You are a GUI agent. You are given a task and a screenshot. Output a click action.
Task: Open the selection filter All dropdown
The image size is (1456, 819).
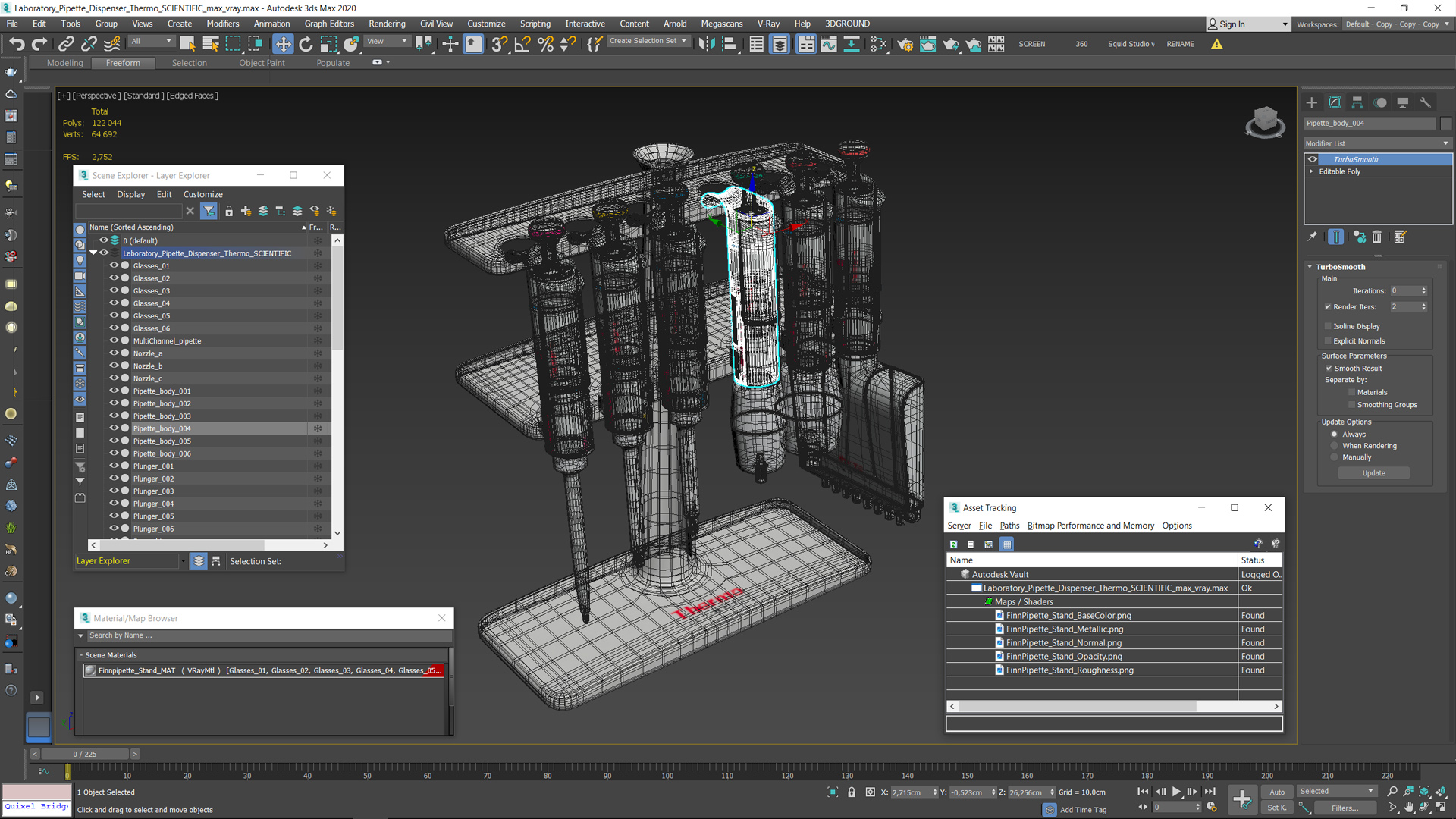[x=152, y=41]
